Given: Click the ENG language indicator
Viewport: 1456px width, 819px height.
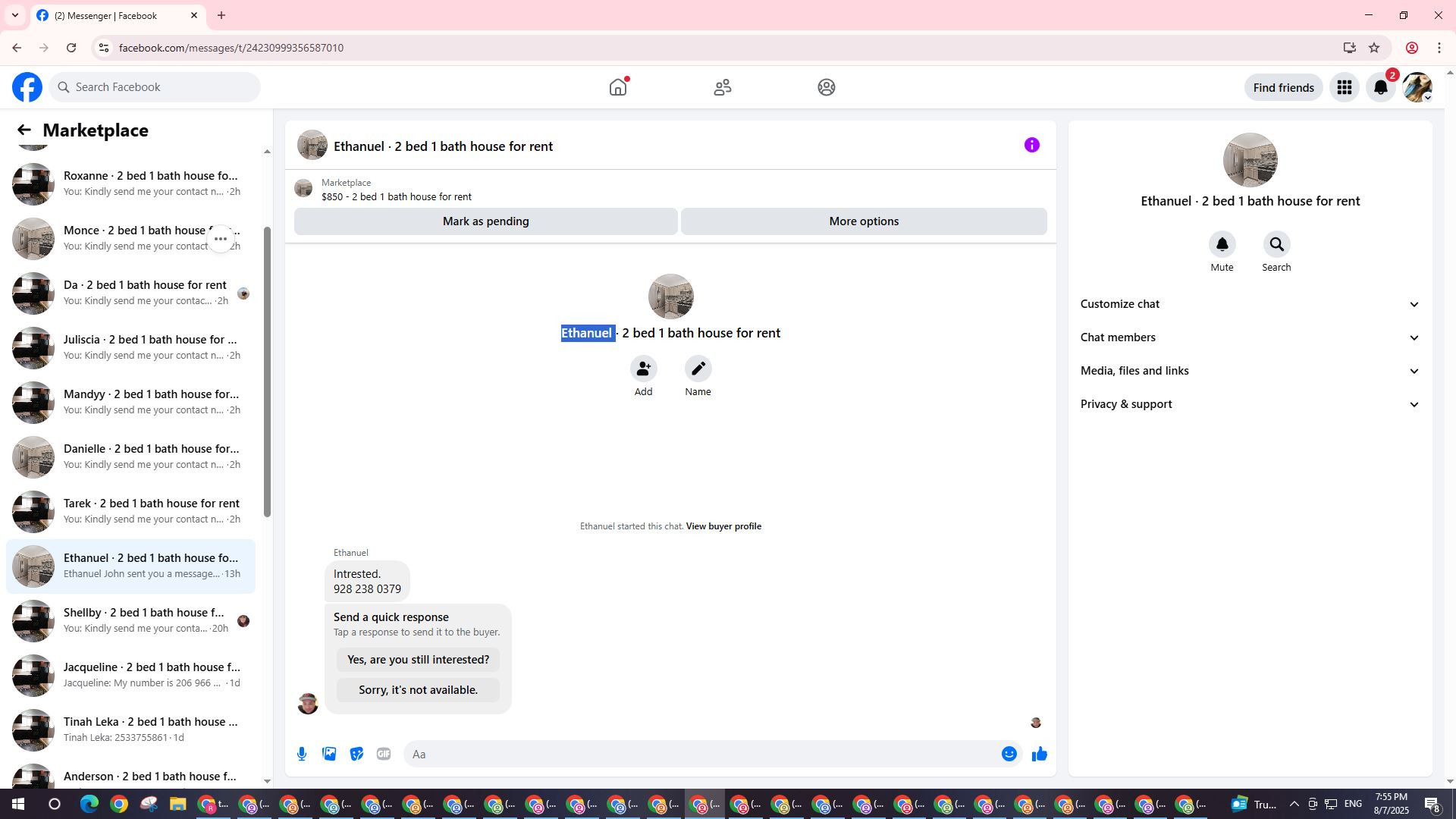Looking at the screenshot, I should tap(1353, 804).
